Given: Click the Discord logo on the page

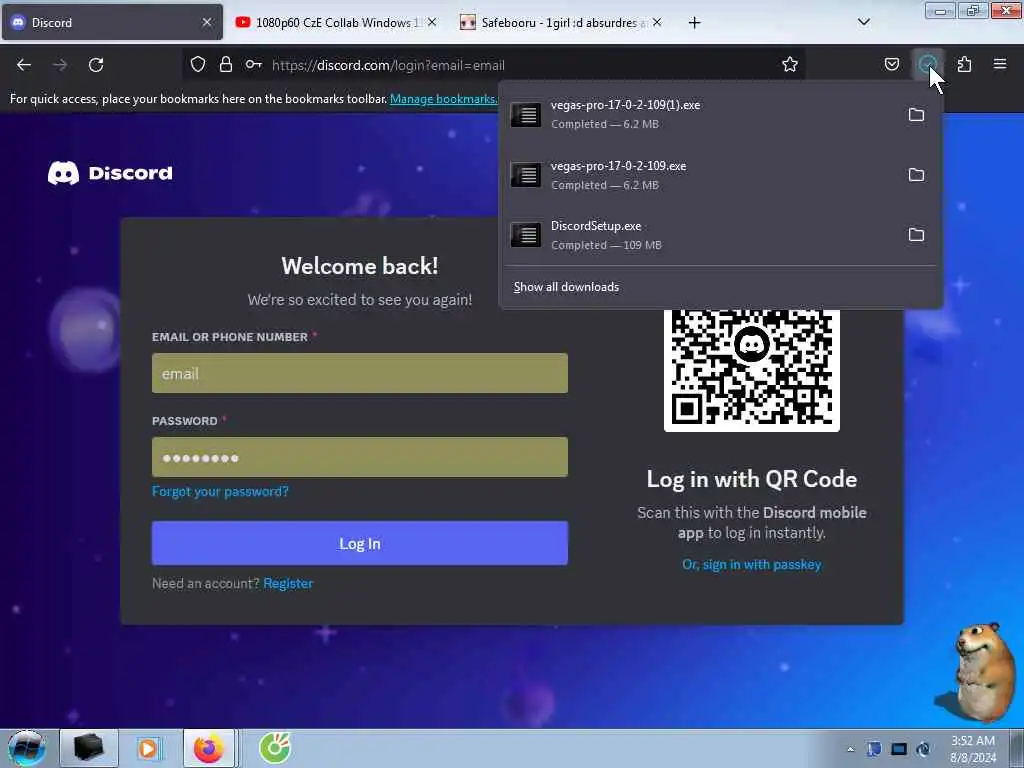Looking at the screenshot, I should [110, 173].
